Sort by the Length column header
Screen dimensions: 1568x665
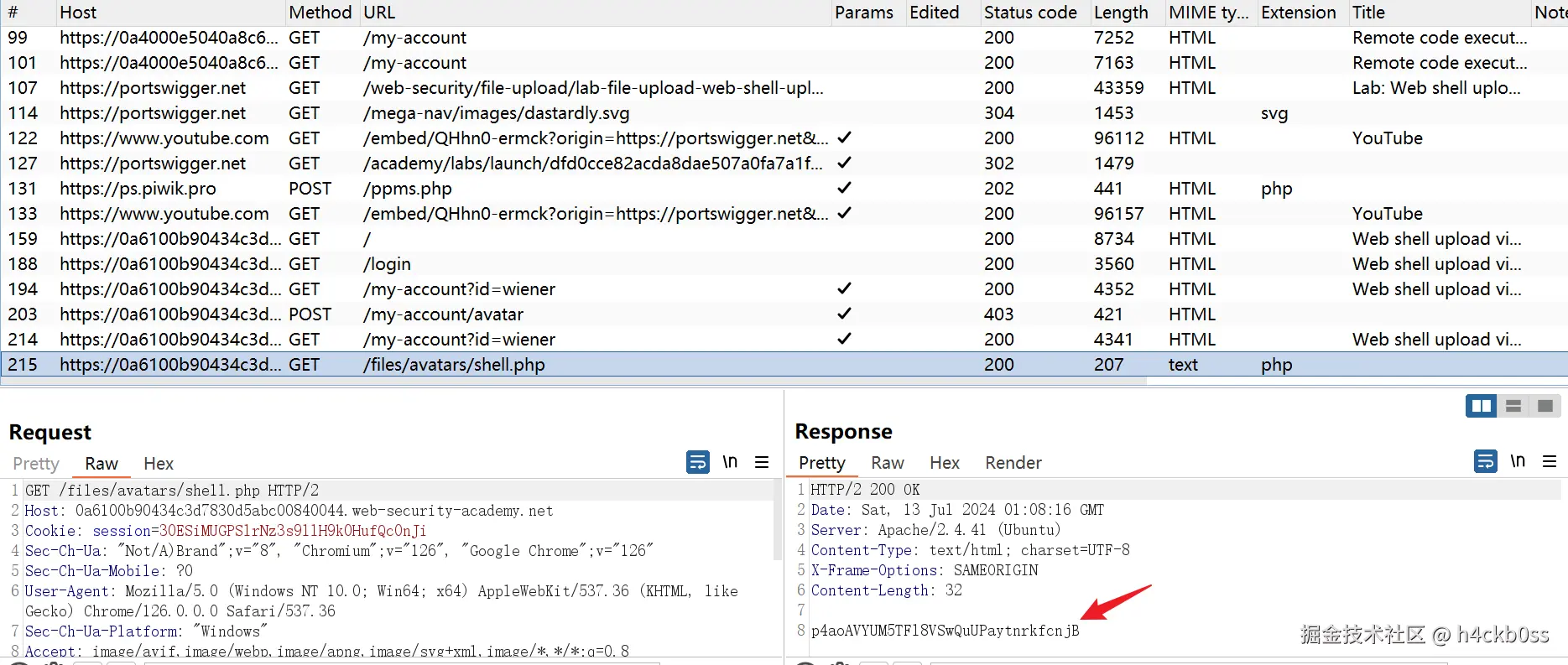click(x=1127, y=13)
